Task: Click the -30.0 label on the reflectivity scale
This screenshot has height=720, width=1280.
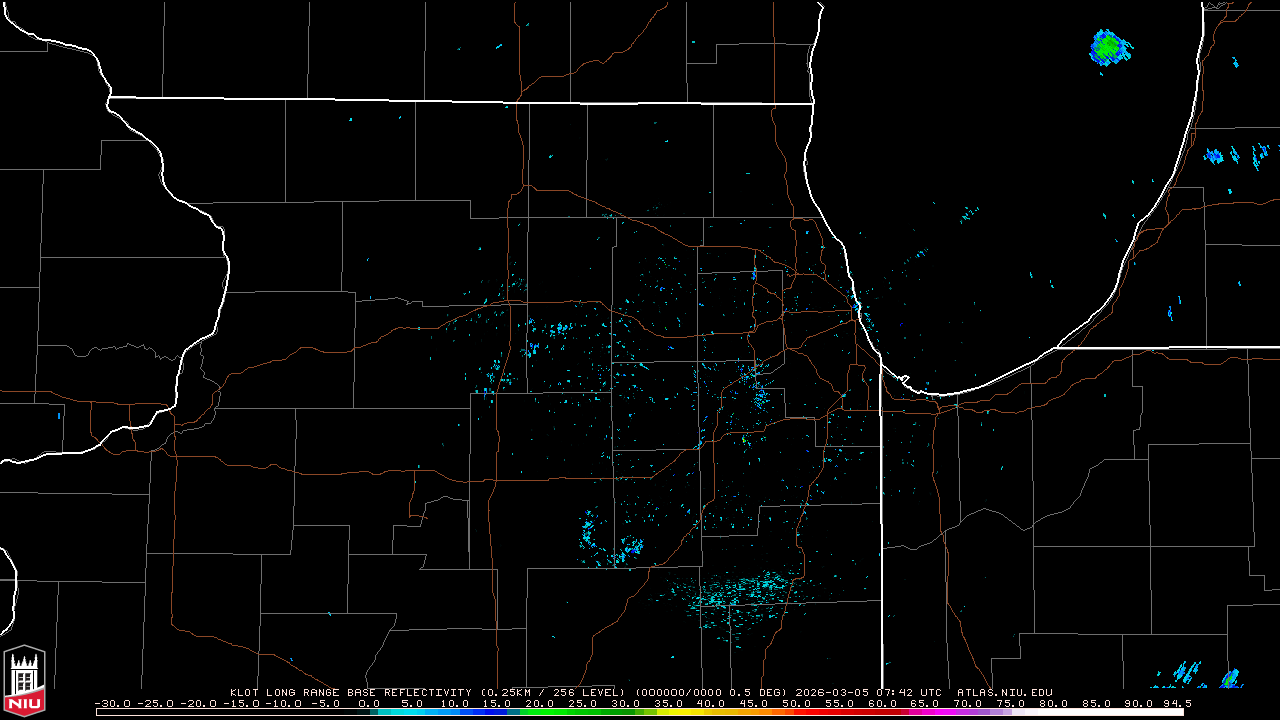Action: (111, 703)
